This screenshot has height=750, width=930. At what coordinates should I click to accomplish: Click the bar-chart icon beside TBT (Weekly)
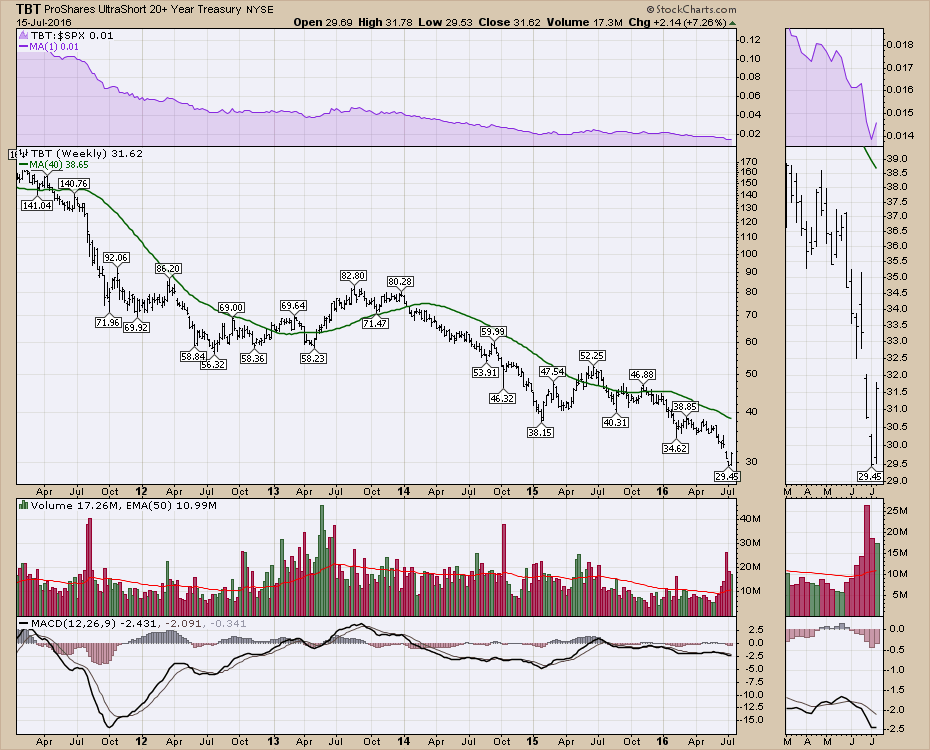click(x=24, y=154)
